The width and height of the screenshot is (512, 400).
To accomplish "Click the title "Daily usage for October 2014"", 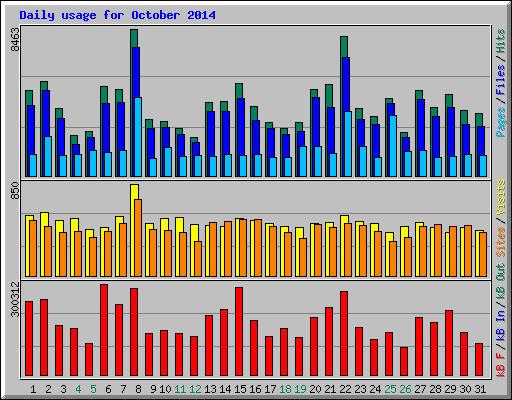I will click(x=117, y=15).
